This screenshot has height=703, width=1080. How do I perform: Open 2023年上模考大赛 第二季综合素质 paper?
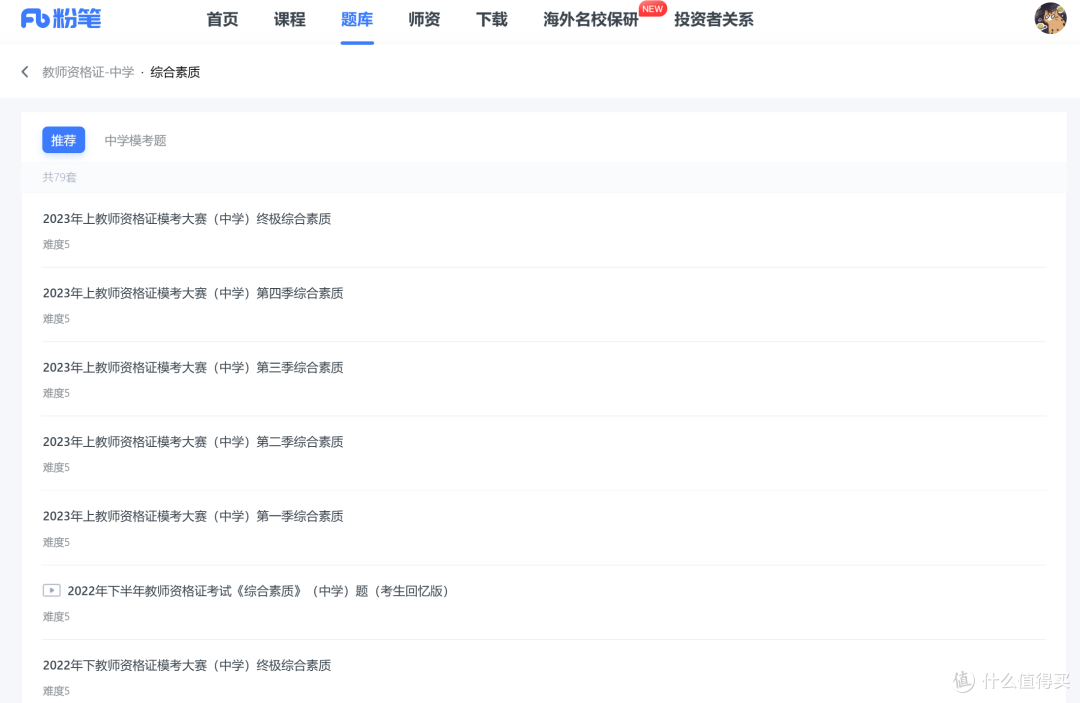[193, 442]
